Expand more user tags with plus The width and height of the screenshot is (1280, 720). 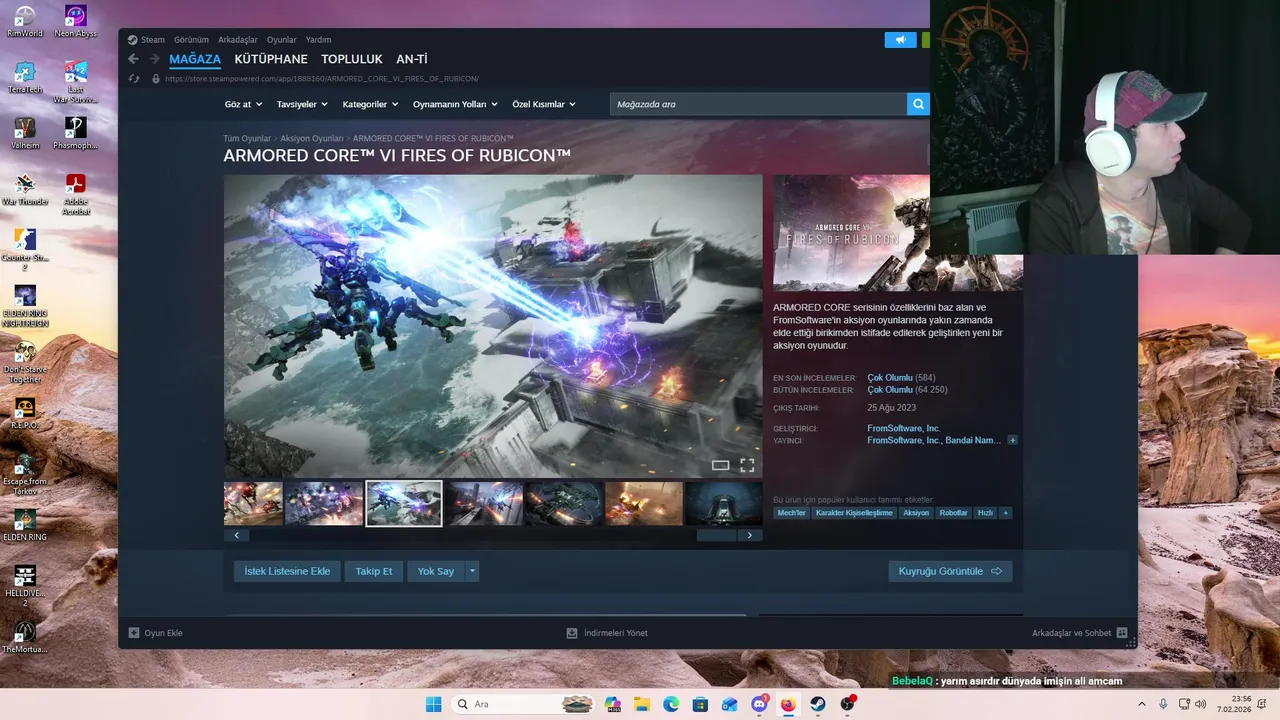click(x=1005, y=513)
